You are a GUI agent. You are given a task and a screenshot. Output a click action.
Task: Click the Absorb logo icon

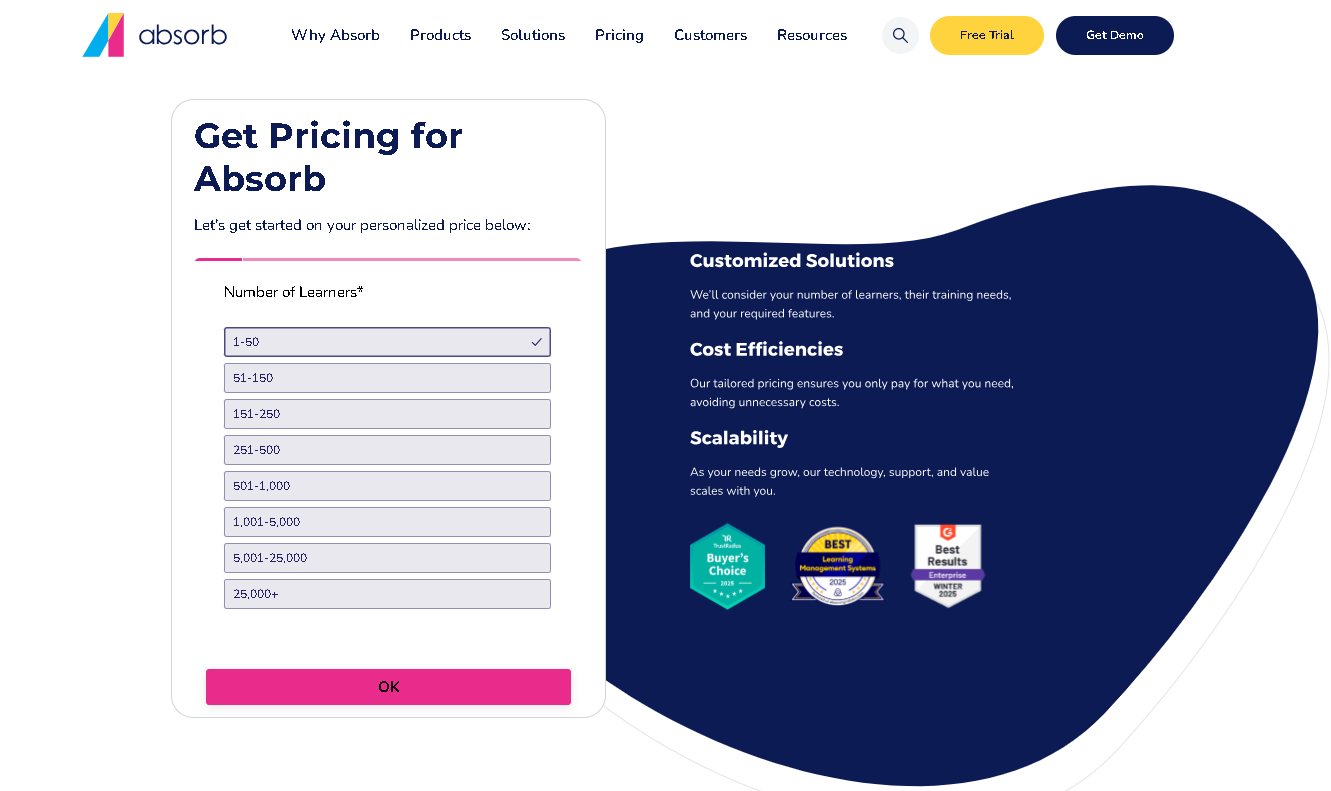[x=104, y=35]
